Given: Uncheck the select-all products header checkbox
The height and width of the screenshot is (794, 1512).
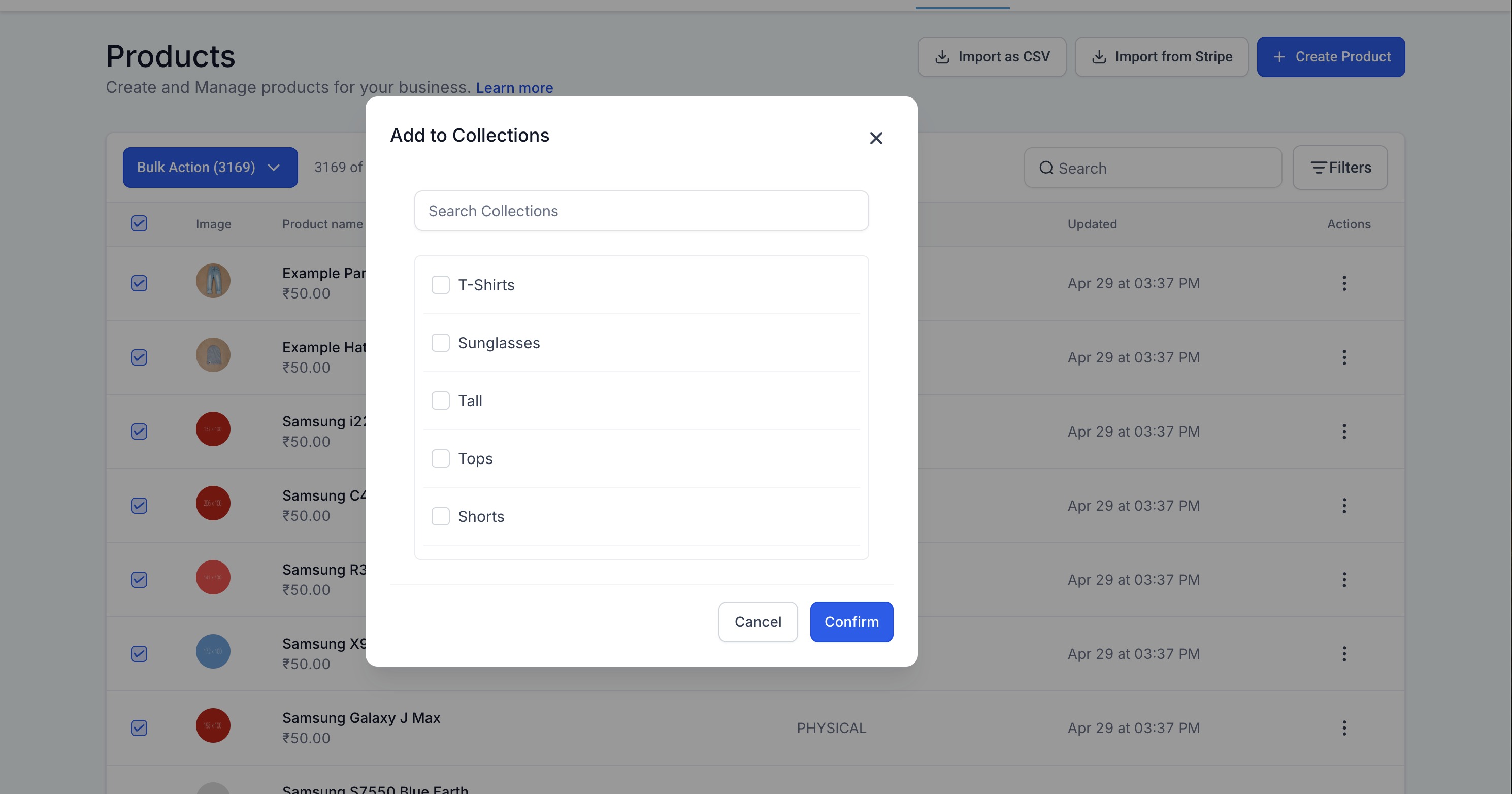Looking at the screenshot, I should click(x=139, y=223).
